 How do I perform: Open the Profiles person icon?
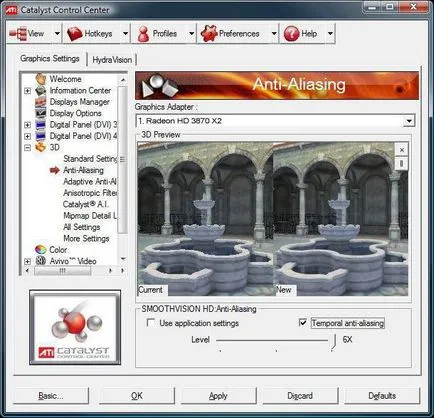[x=143, y=34]
